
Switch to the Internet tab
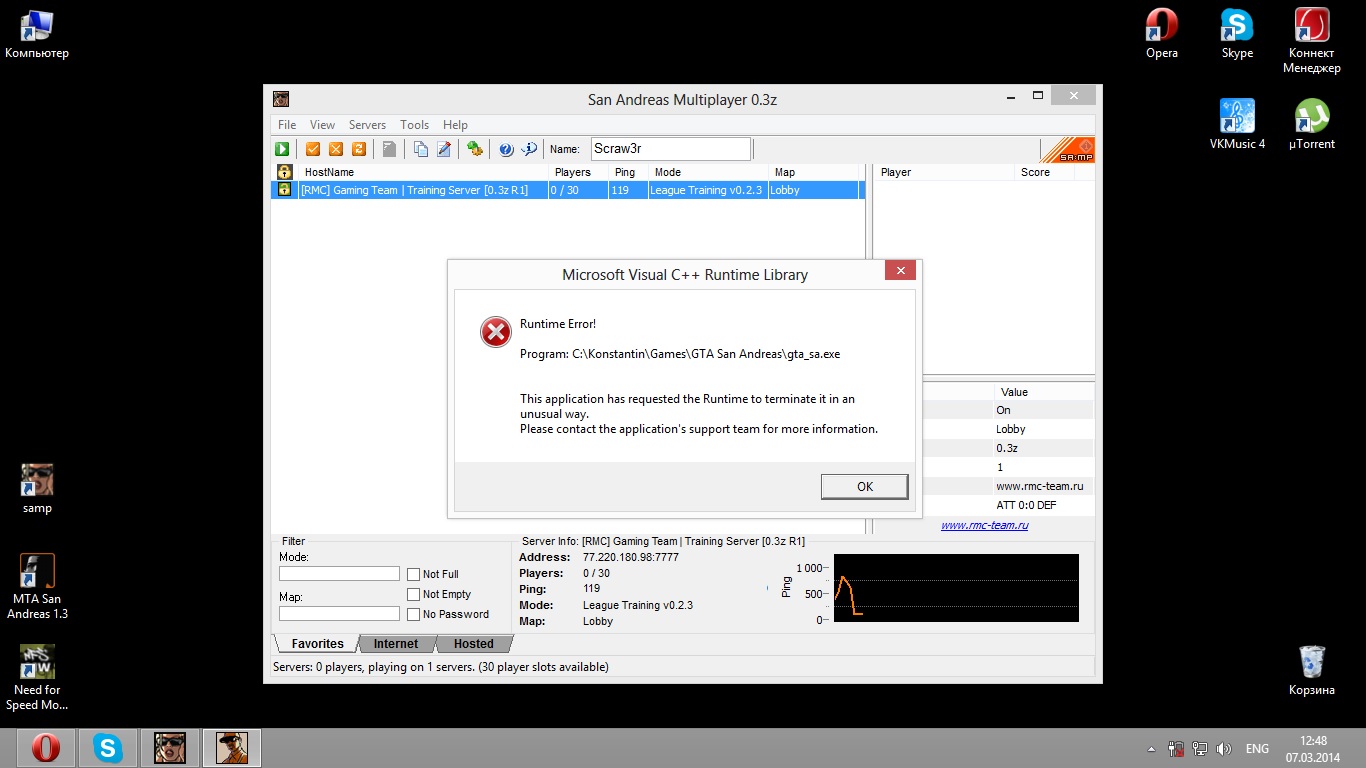[x=396, y=644]
